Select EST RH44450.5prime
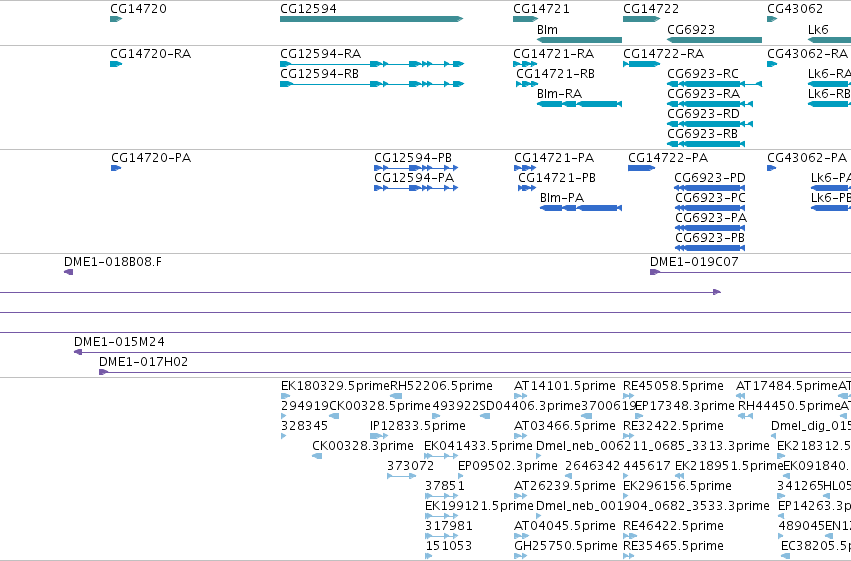This screenshot has width=851, height=561. pyautogui.click(x=745, y=416)
